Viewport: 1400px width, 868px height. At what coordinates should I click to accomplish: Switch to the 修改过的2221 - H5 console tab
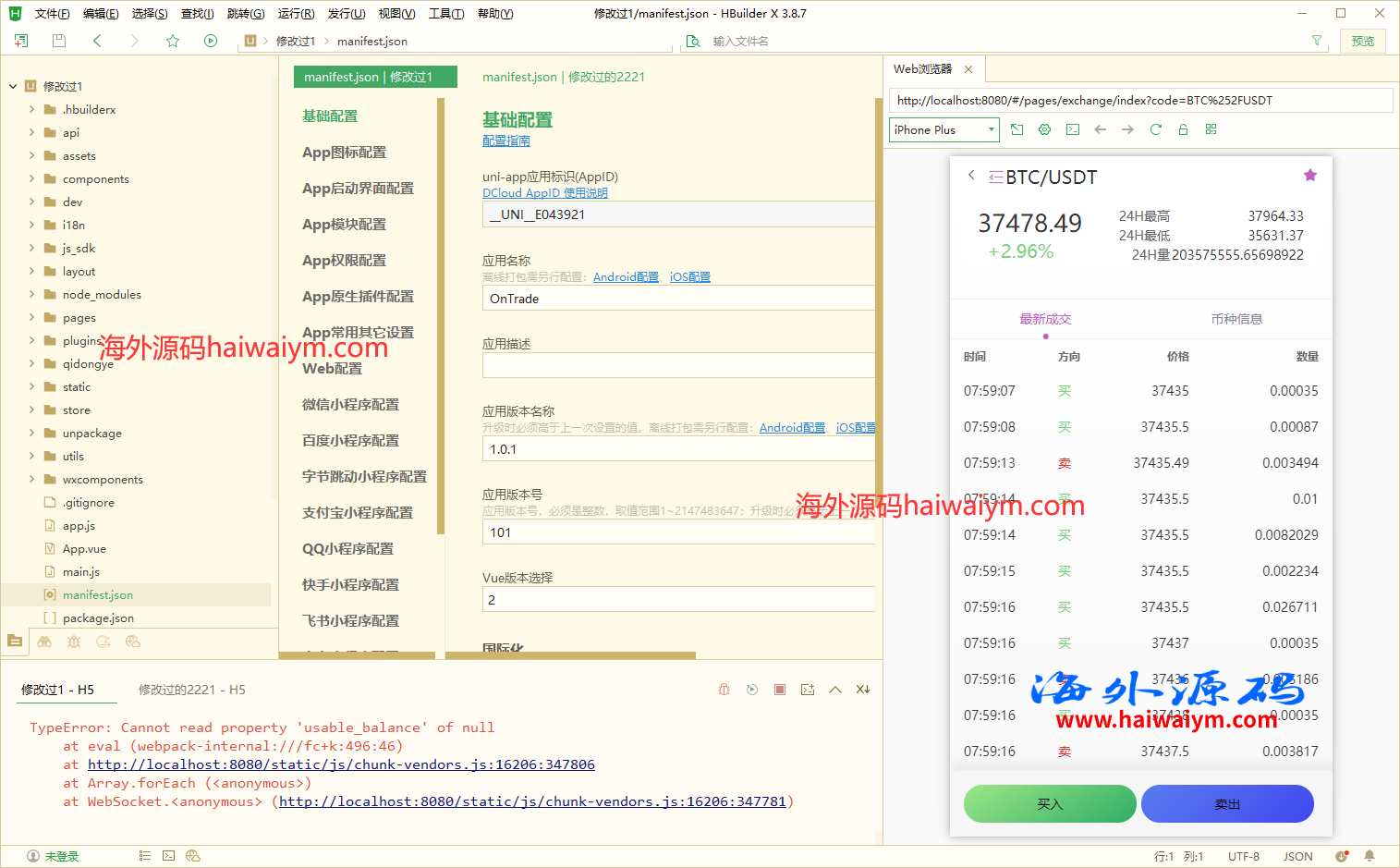pos(191,690)
